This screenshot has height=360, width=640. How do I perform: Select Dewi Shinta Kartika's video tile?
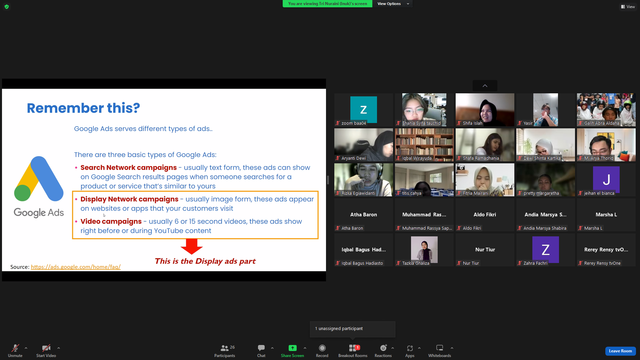click(545, 144)
